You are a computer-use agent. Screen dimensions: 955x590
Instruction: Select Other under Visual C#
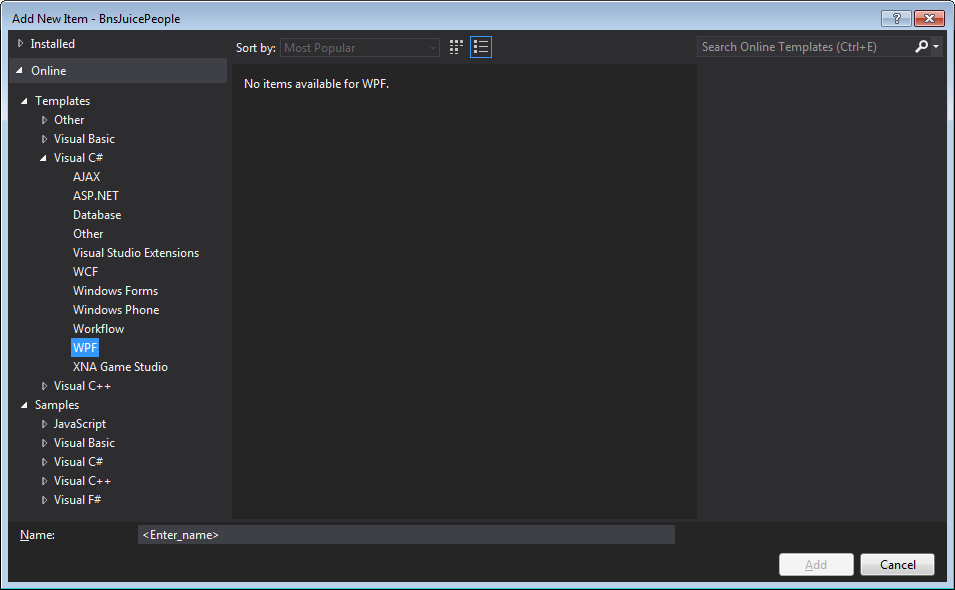[88, 234]
